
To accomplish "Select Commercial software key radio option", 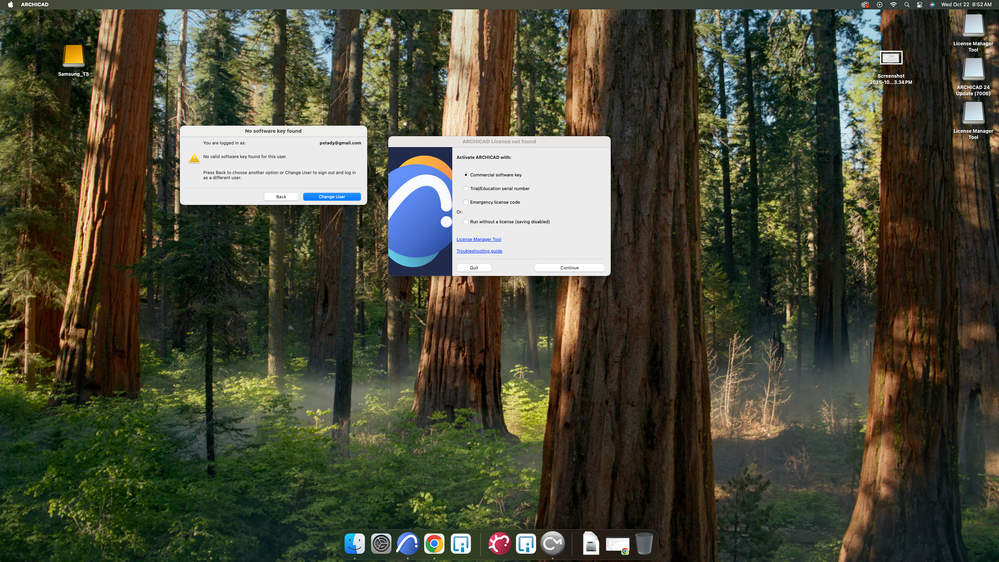I will pyautogui.click(x=466, y=175).
